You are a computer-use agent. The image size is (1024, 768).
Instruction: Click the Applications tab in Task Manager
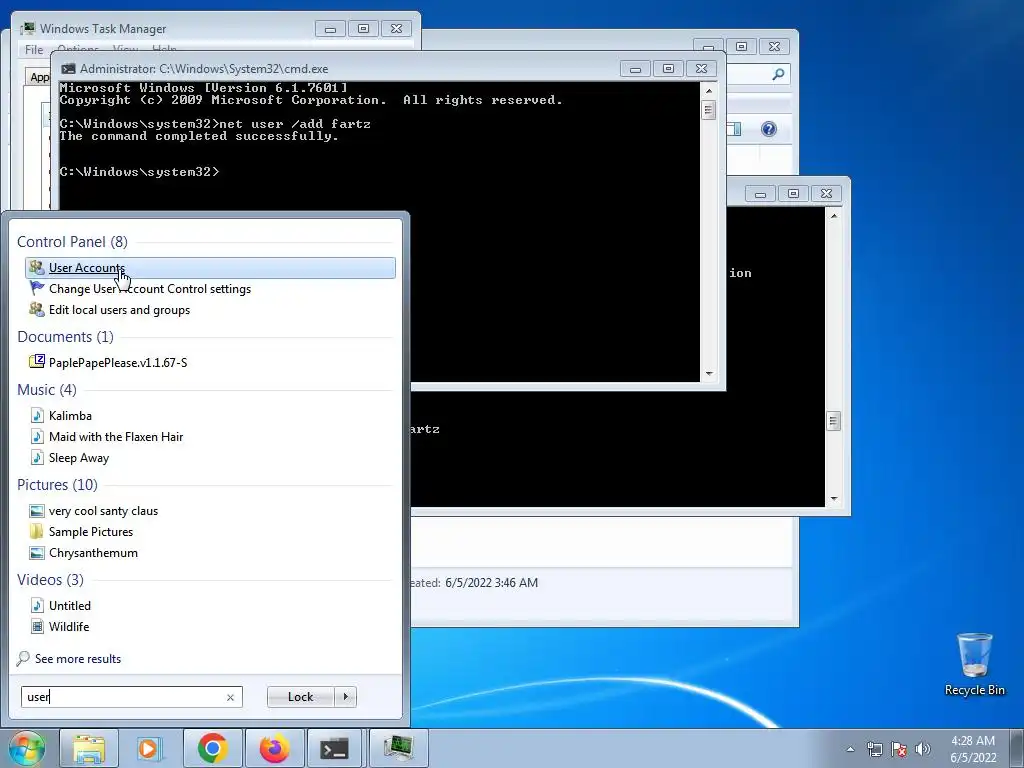(39, 77)
